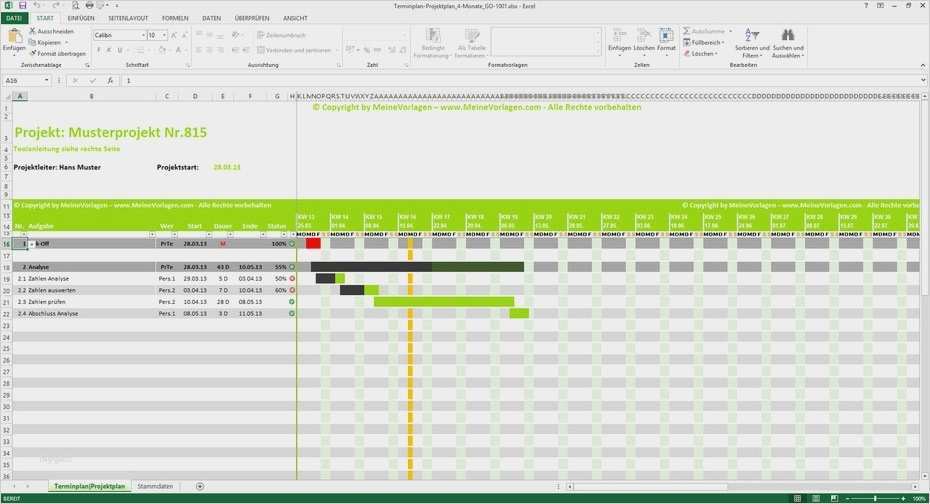Click the fx insert function icon
930x504 pixels.
(110, 80)
